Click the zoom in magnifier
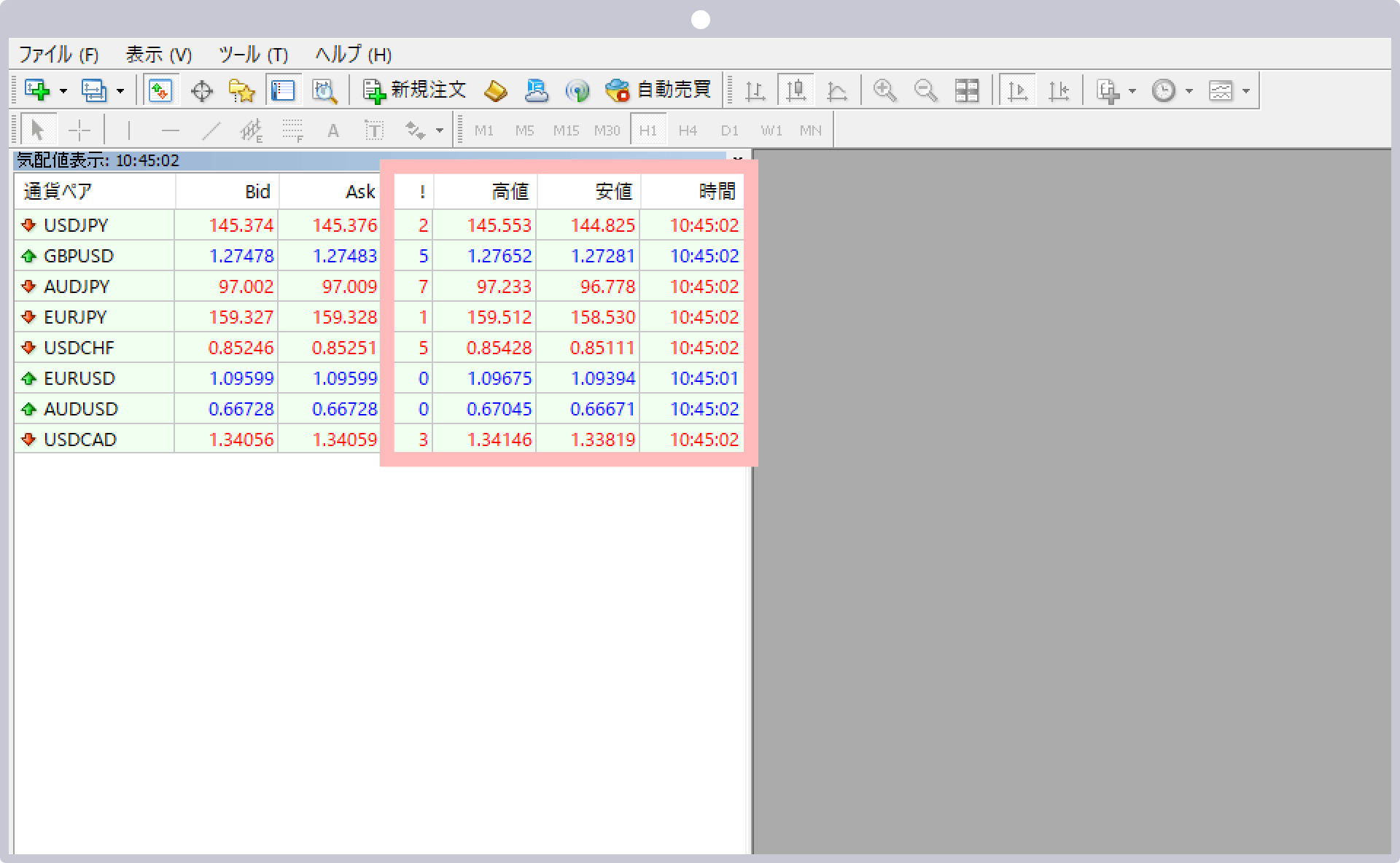The width and height of the screenshot is (1400, 863). [885, 90]
